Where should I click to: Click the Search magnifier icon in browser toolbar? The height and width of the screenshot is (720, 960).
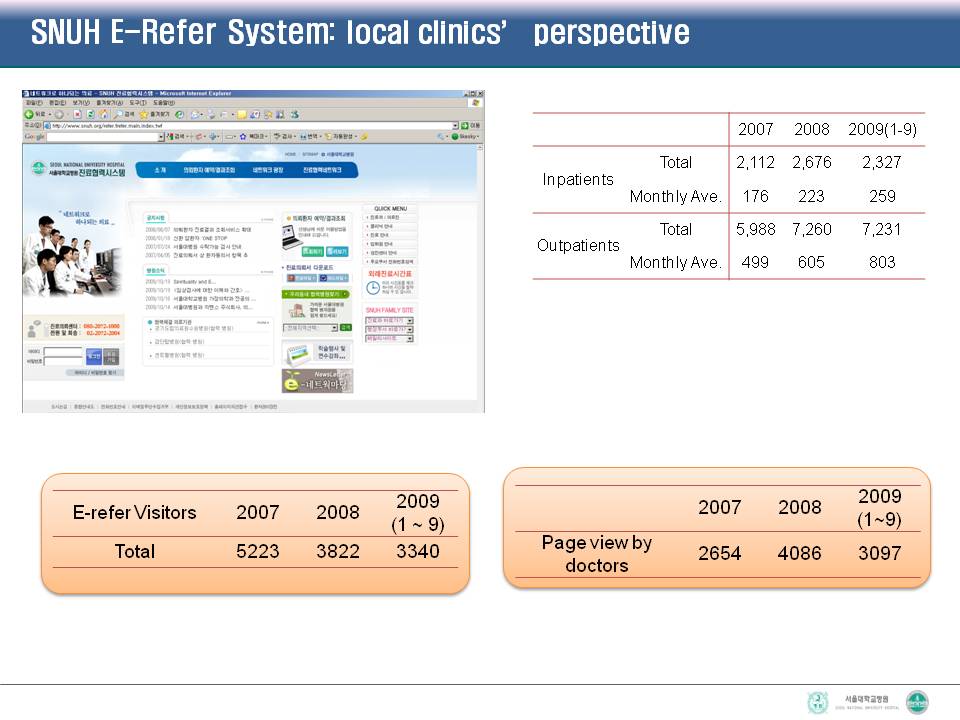pyautogui.click(x=118, y=114)
